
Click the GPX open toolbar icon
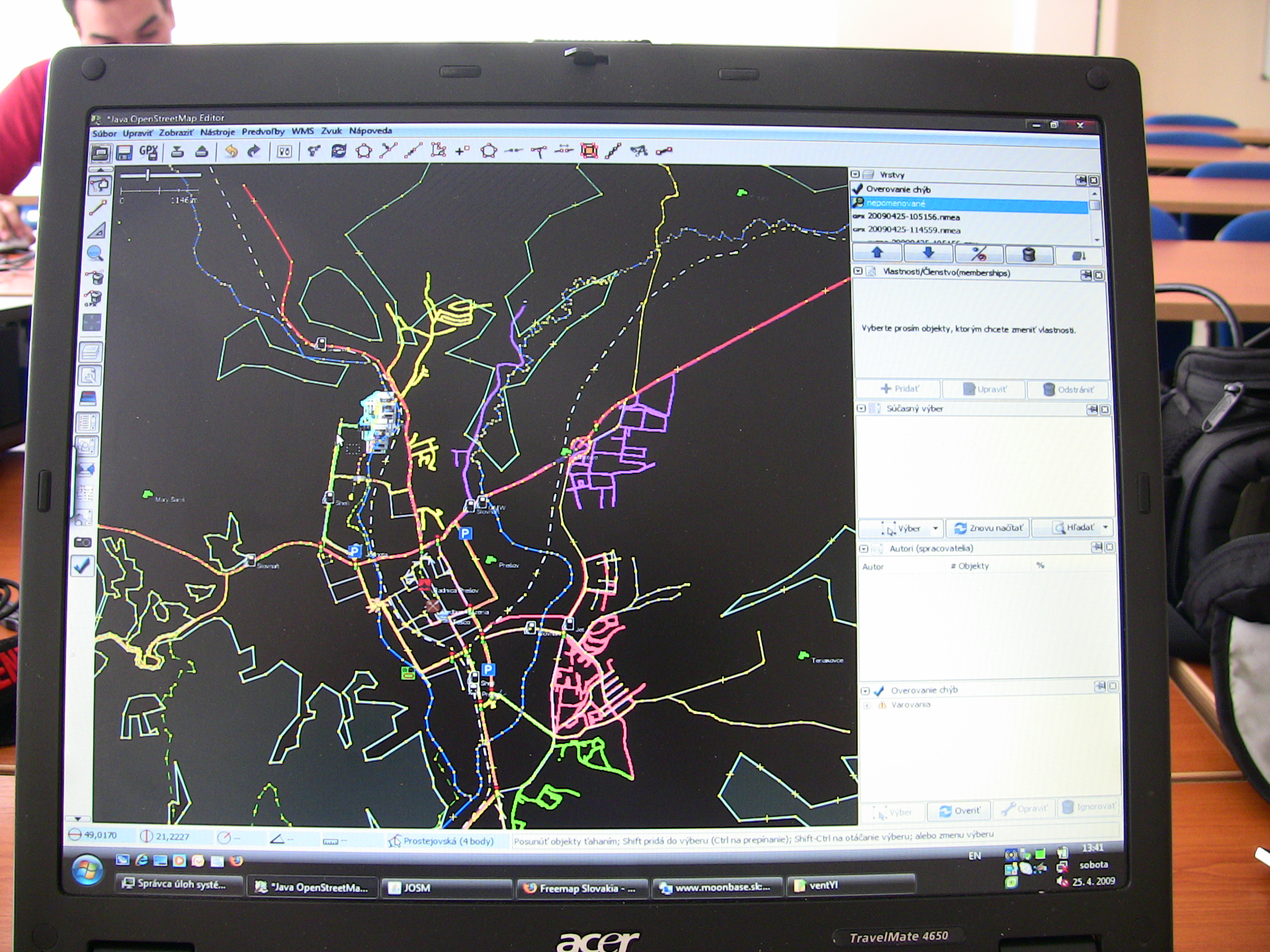(149, 152)
